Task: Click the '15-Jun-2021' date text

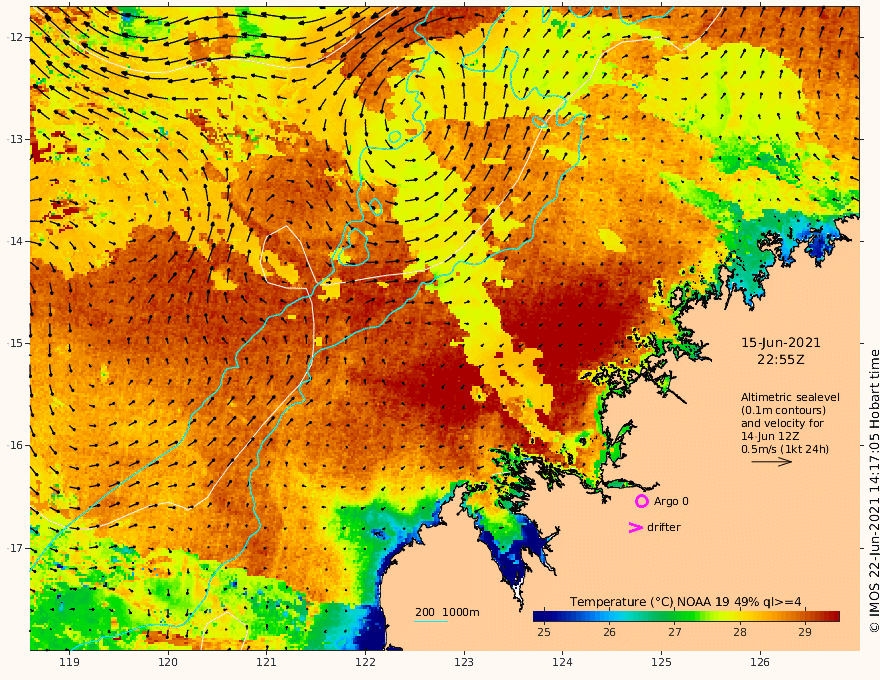Action: tap(781, 343)
